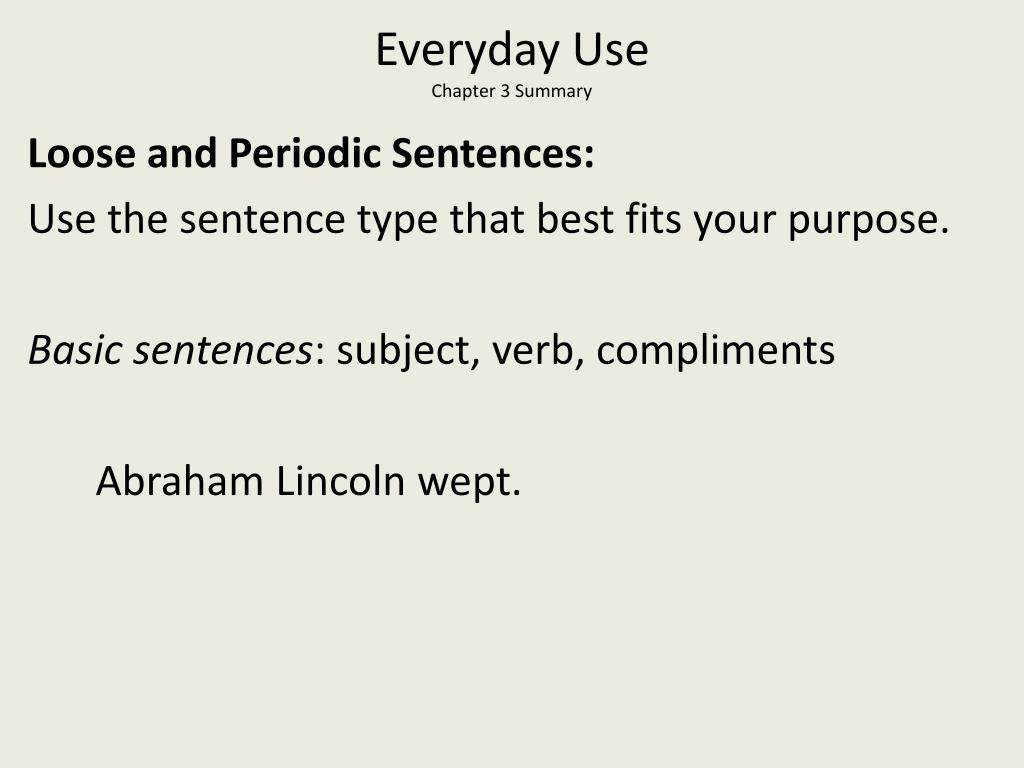Click the name "Lincoln" in the example sentence
The image size is (1024, 768).
(x=340, y=481)
